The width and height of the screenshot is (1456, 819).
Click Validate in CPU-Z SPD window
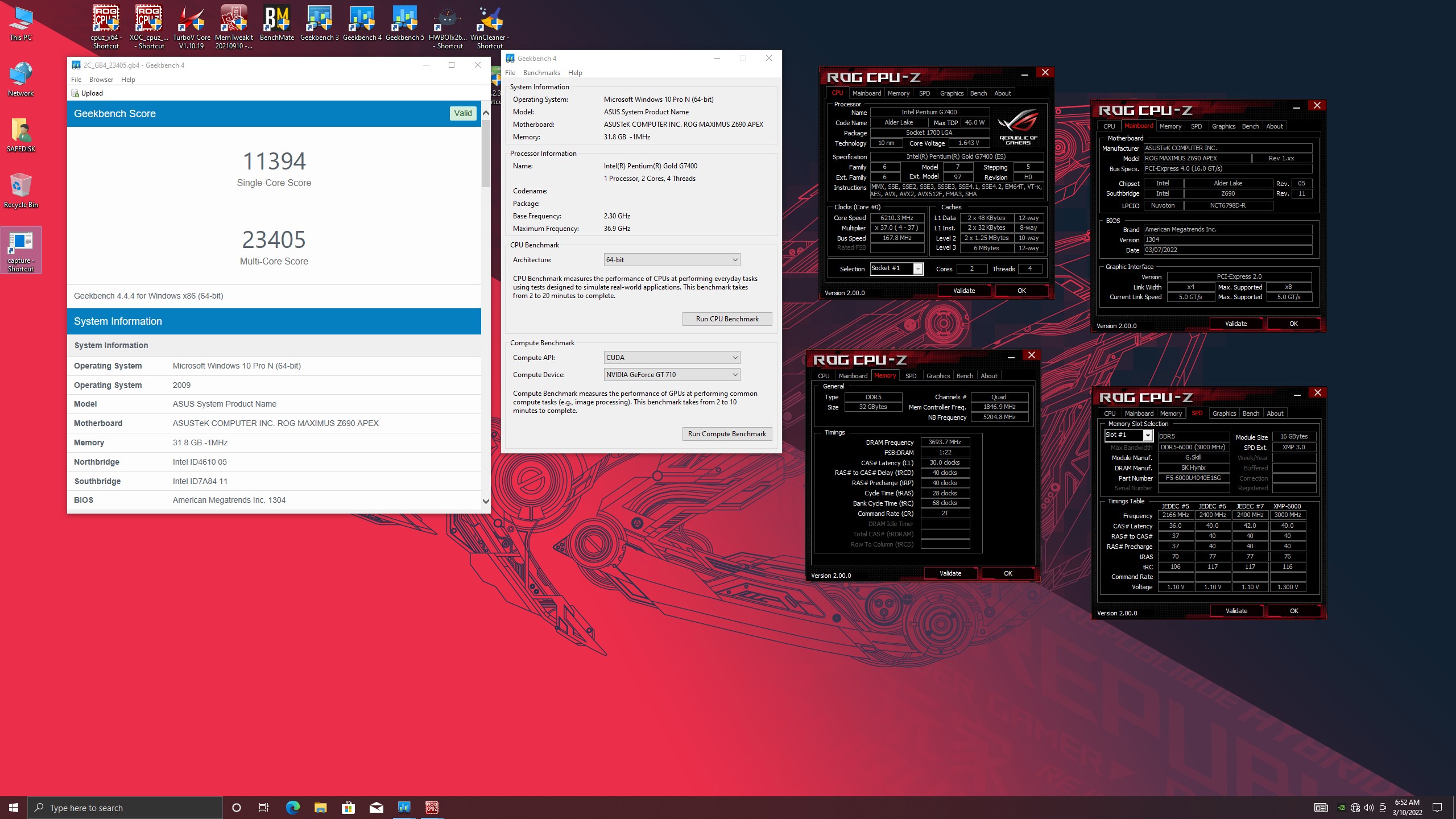1236,611
